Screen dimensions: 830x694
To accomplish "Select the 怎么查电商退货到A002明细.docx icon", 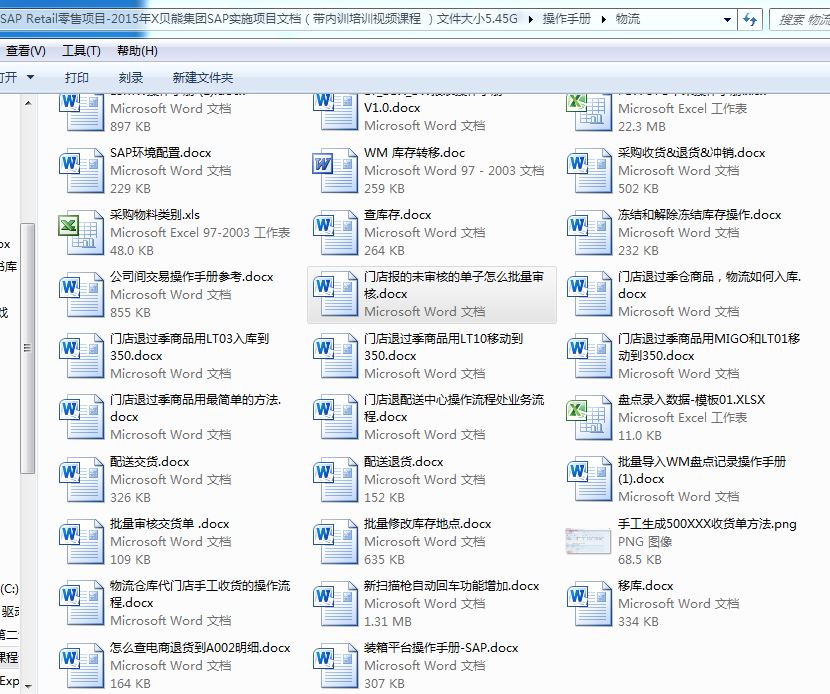I will (x=81, y=665).
